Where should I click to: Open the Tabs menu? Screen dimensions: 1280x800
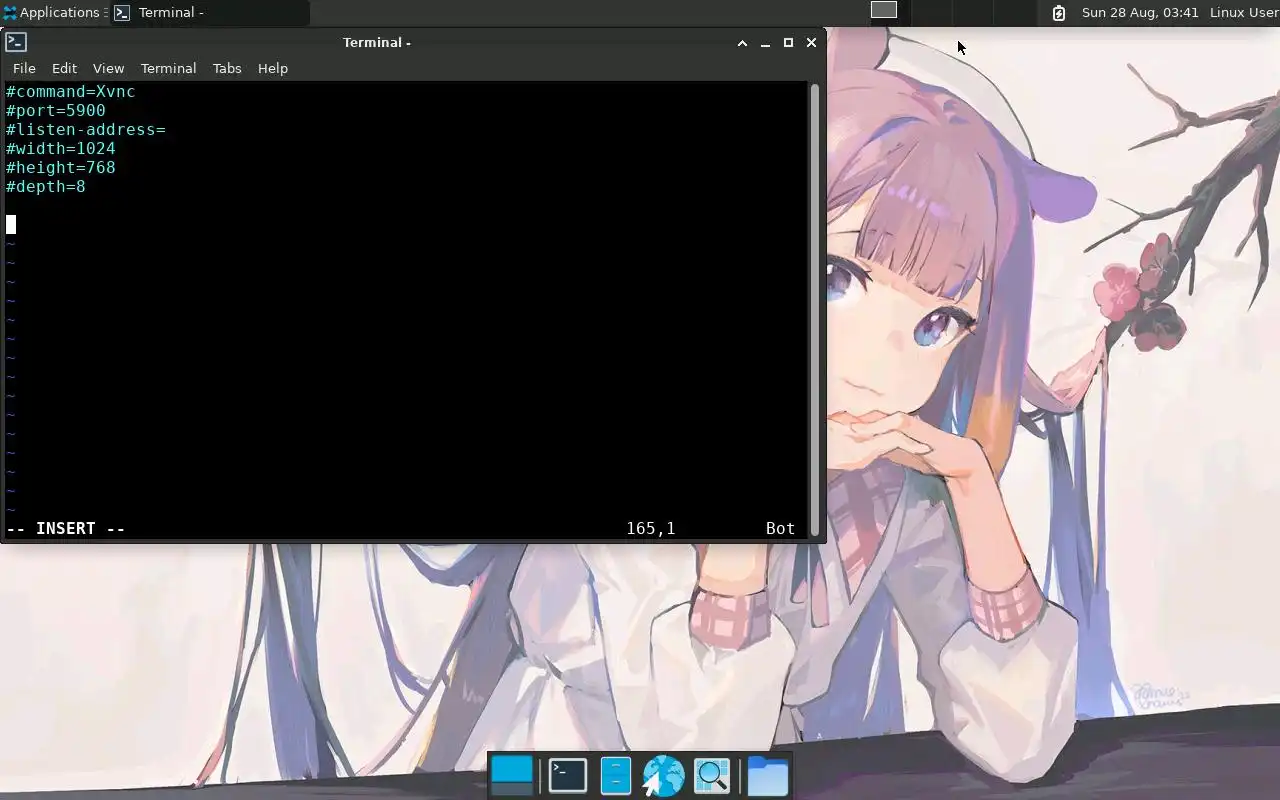[x=227, y=68]
